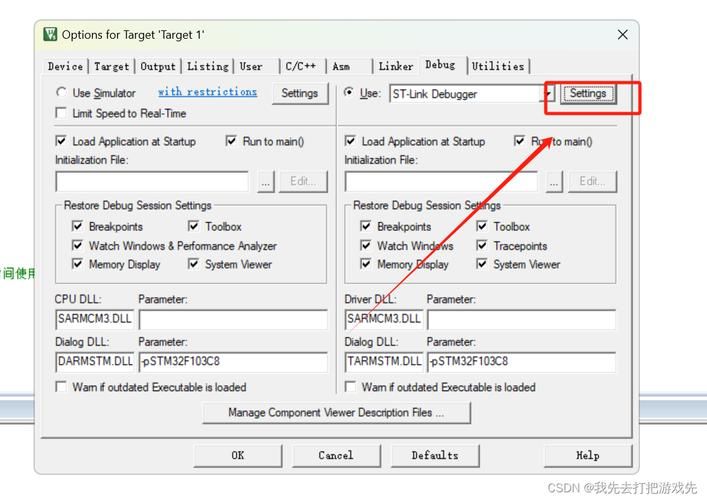The width and height of the screenshot is (707, 500).
Task: Browse for left Initialization File with ... button
Action: 265,181
